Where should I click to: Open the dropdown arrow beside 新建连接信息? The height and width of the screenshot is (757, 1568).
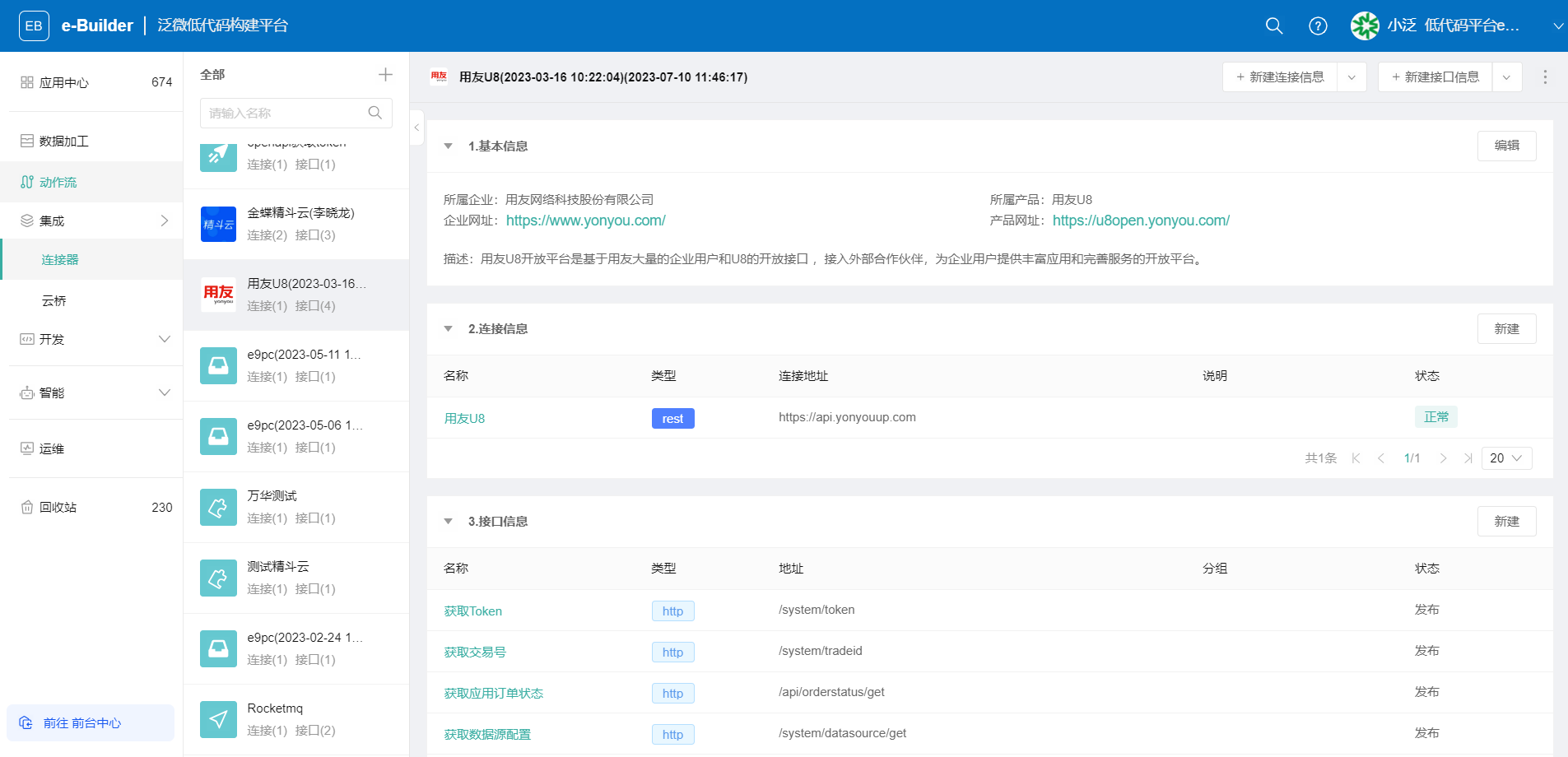point(1352,77)
